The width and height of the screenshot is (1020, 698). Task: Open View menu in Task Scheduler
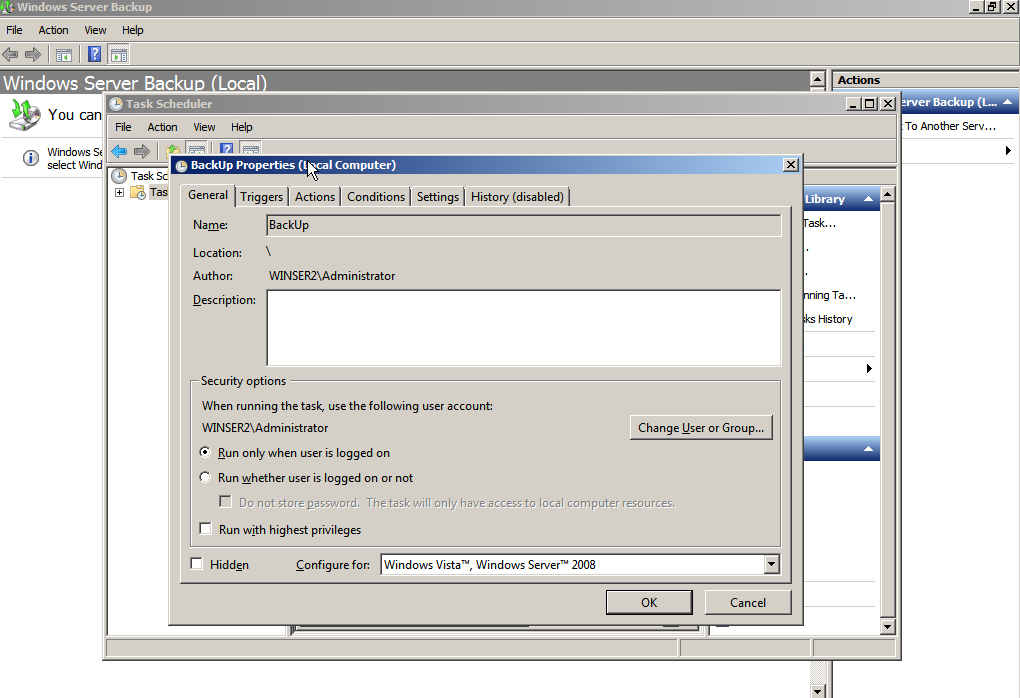(x=204, y=127)
